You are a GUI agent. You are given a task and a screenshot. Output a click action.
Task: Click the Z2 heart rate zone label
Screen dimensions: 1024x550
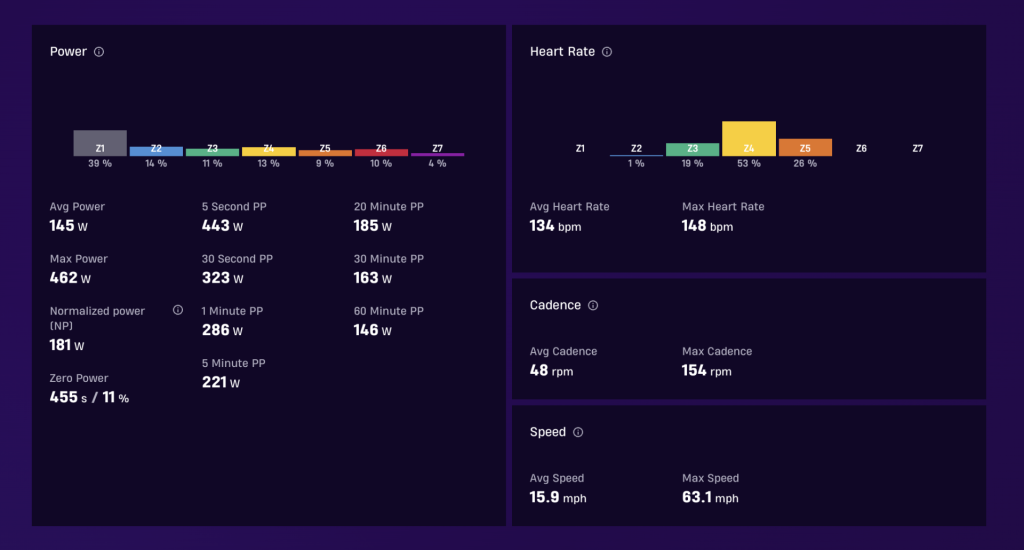click(x=636, y=148)
